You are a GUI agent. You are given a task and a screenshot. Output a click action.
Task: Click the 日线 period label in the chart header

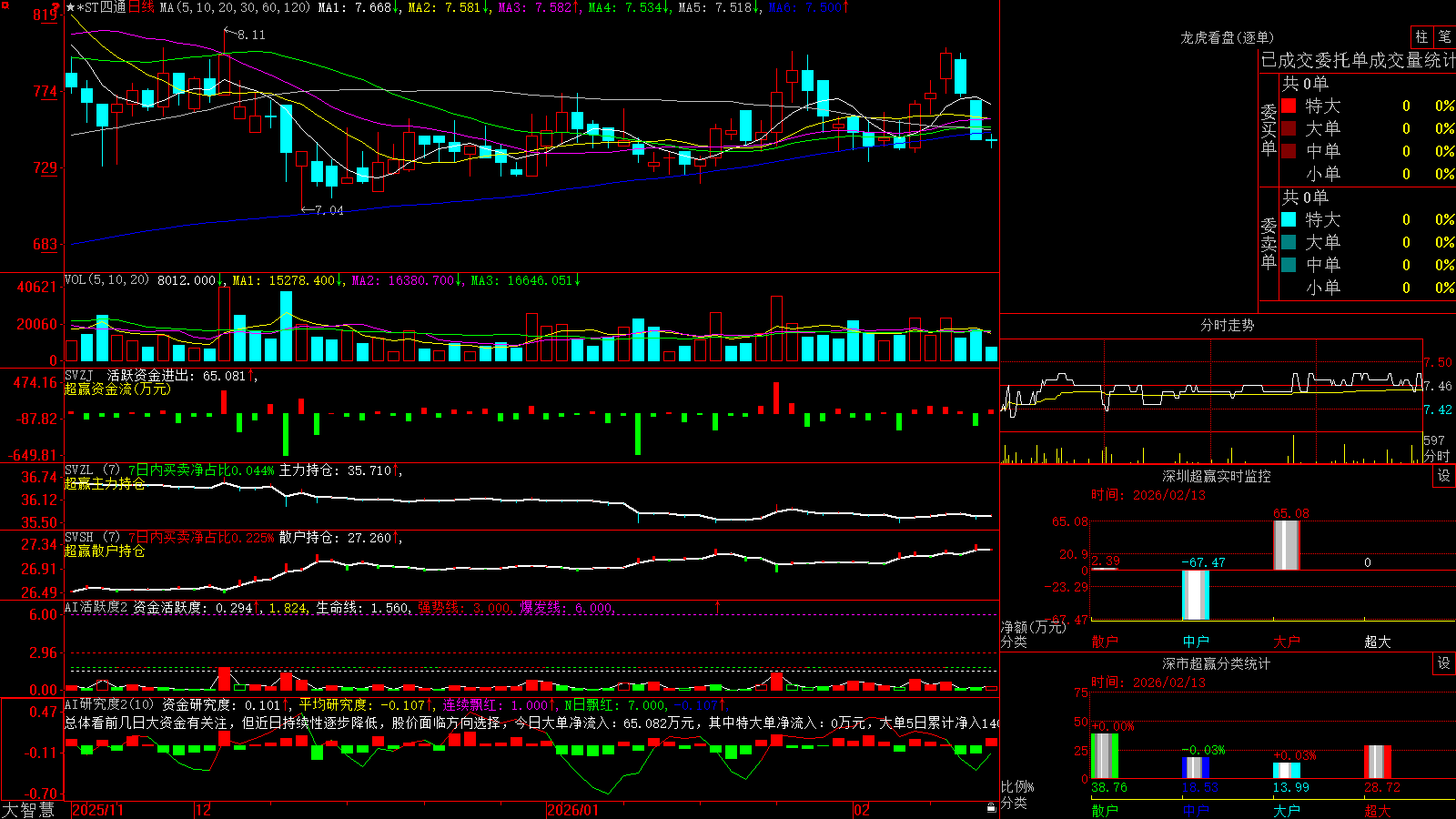pos(141,7)
